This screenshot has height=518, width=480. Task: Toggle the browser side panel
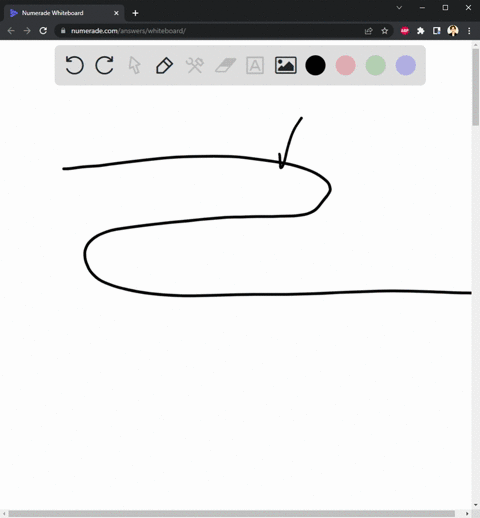point(437,31)
